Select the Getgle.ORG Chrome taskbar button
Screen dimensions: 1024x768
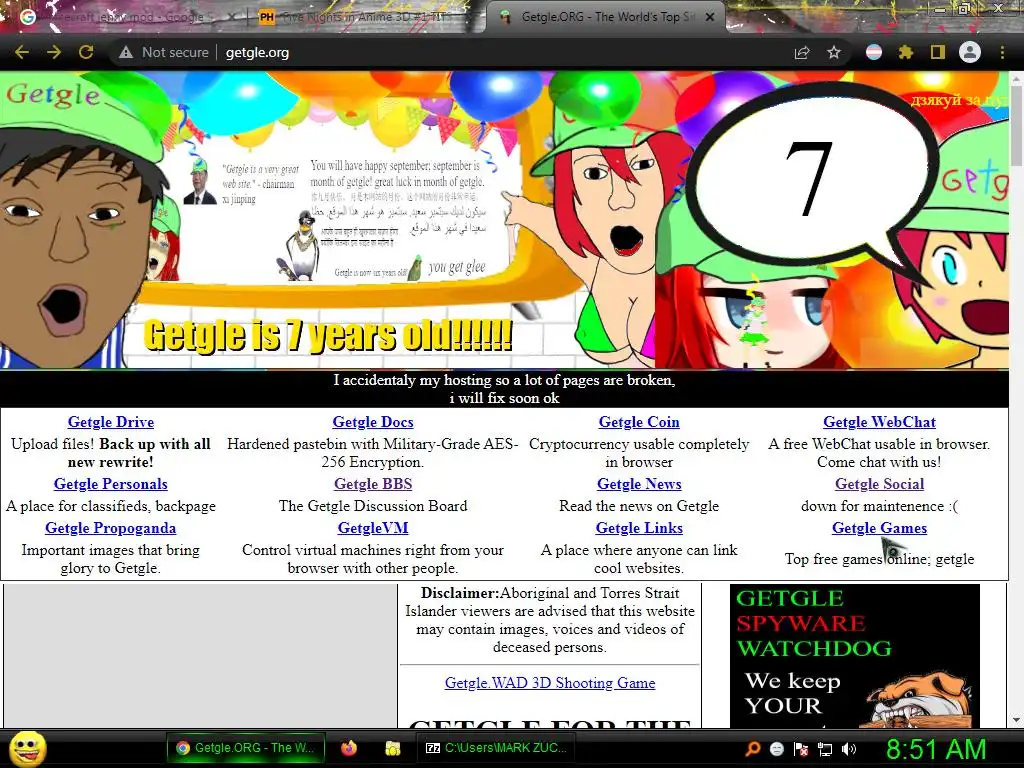click(246, 748)
